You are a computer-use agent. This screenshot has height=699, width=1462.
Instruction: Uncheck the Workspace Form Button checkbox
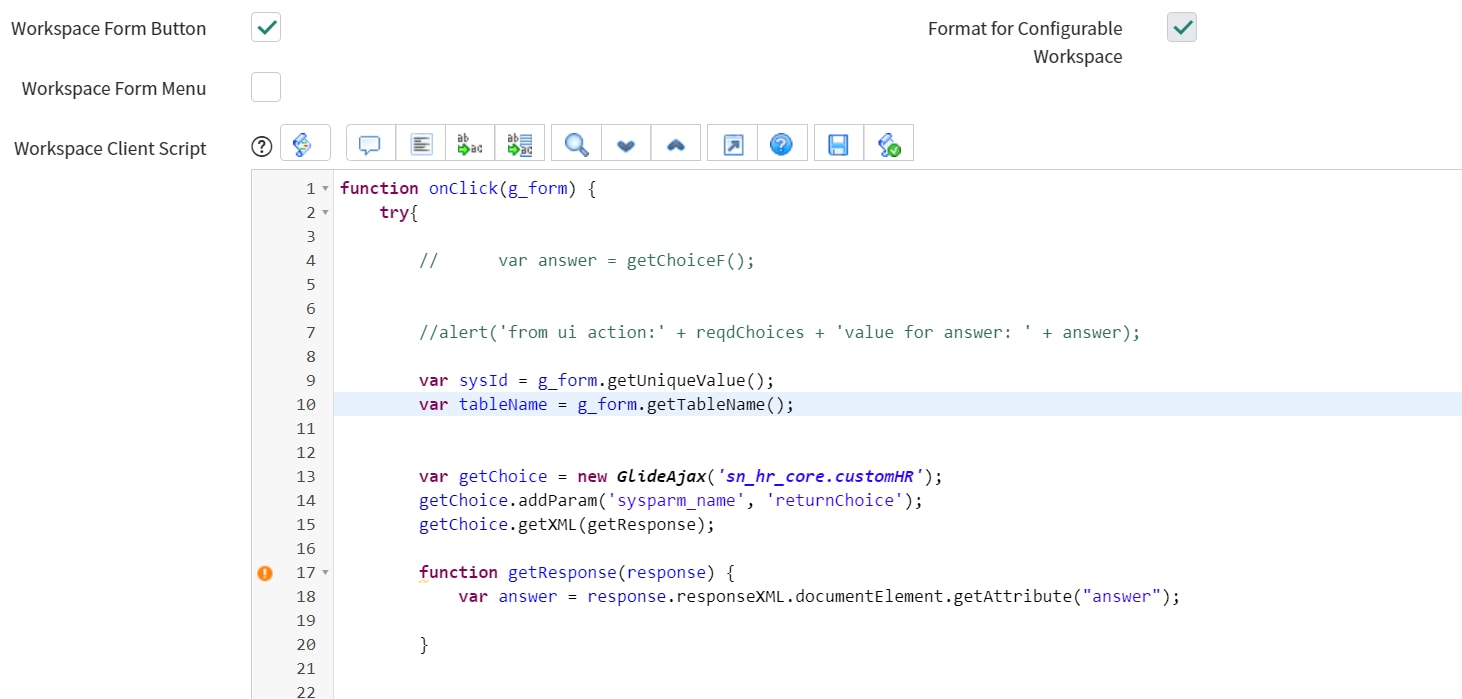[x=265, y=27]
